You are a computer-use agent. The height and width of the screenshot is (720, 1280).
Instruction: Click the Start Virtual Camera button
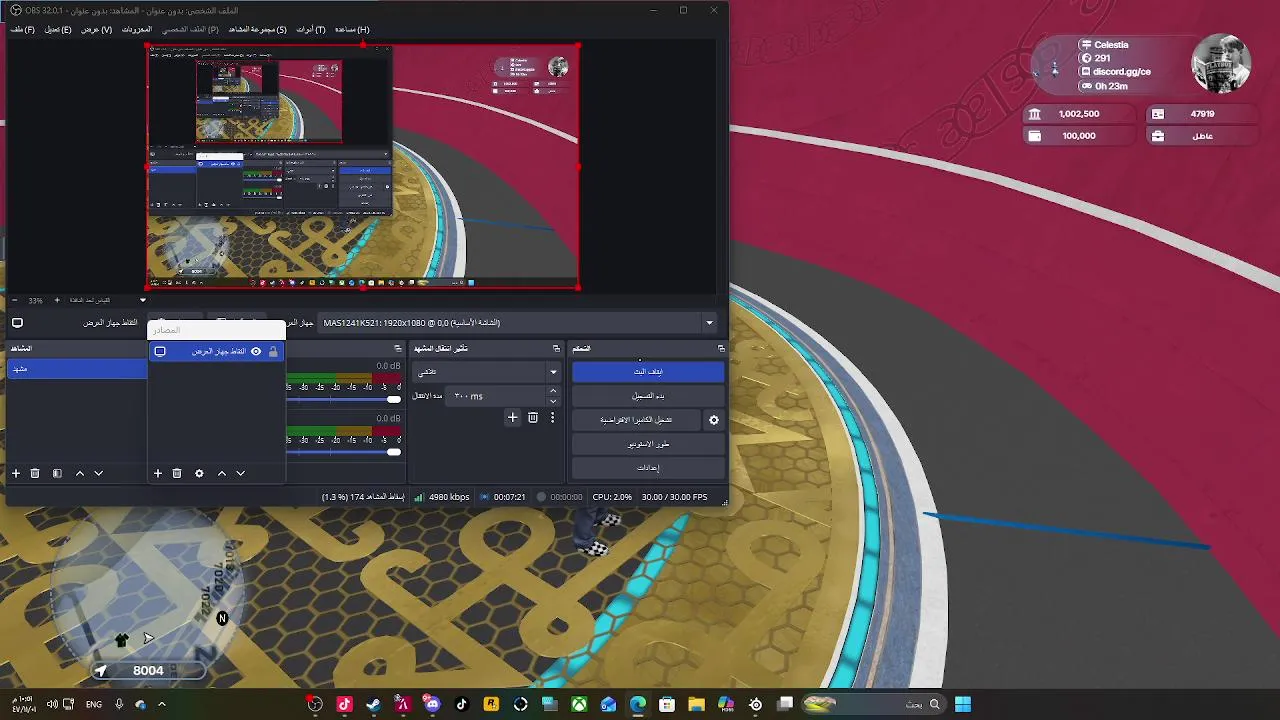click(636, 420)
